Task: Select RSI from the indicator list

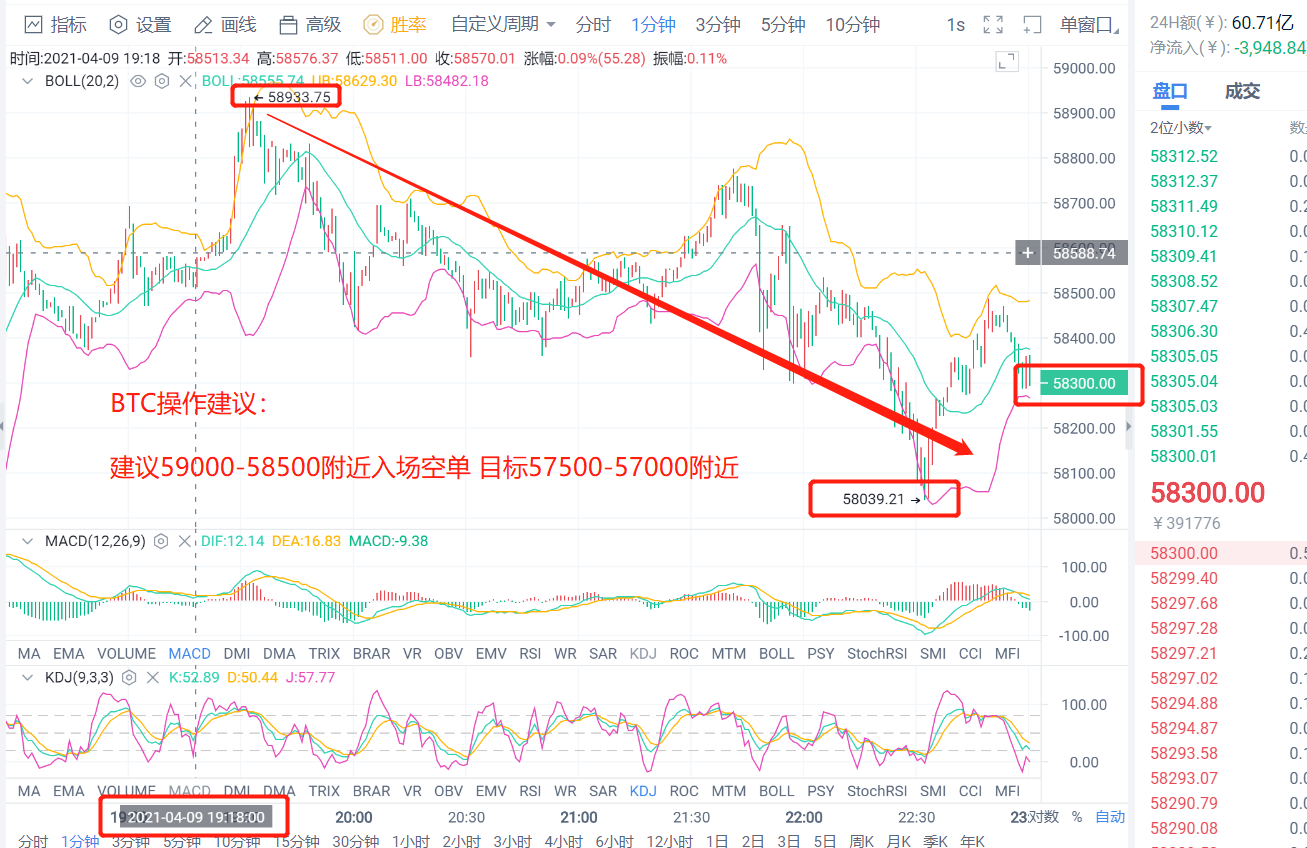Action: [530, 653]
